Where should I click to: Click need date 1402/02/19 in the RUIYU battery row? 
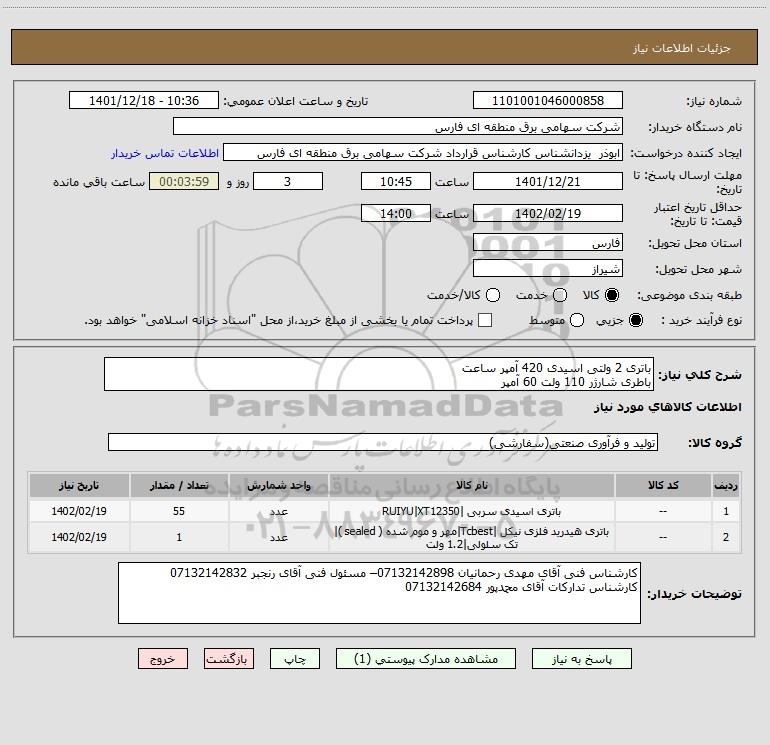pos(79,511)
